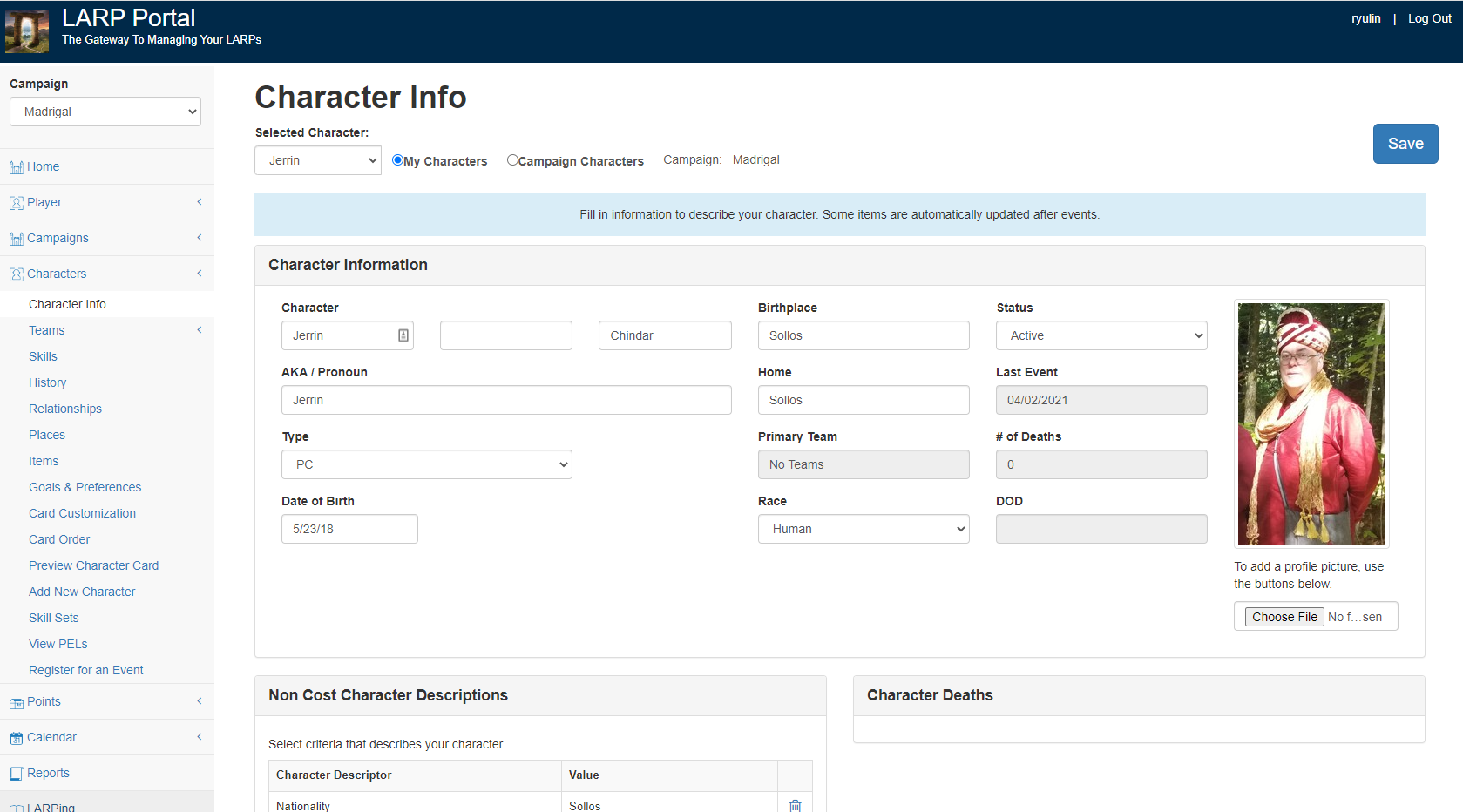Click the Calendar sidebar icon

coord(16,738)
